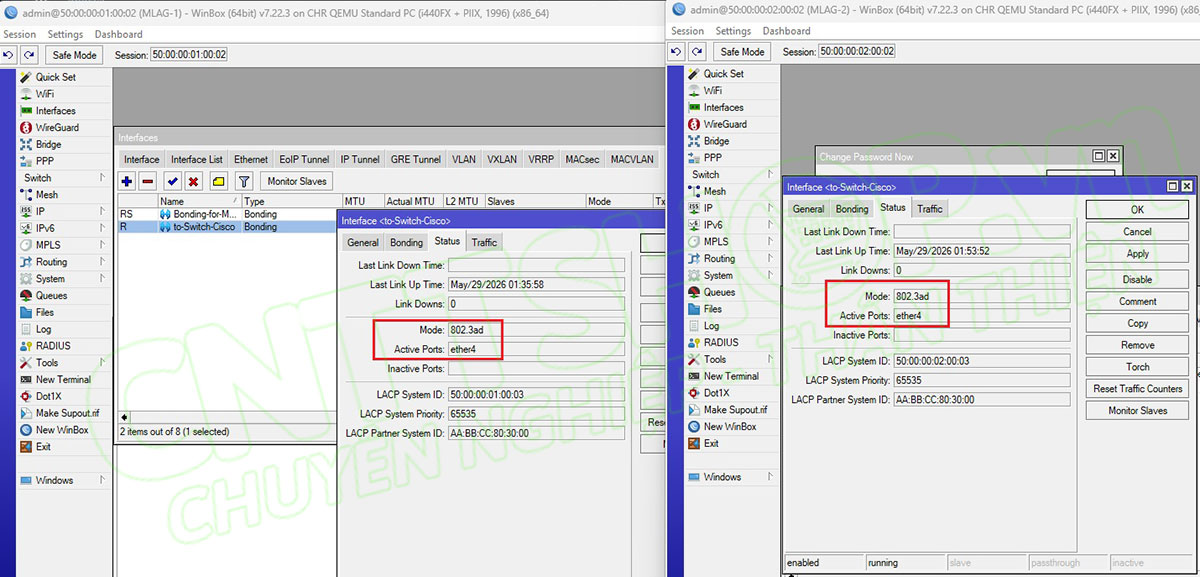Open Session menu in MLAG-1 window

click(20, 34)
